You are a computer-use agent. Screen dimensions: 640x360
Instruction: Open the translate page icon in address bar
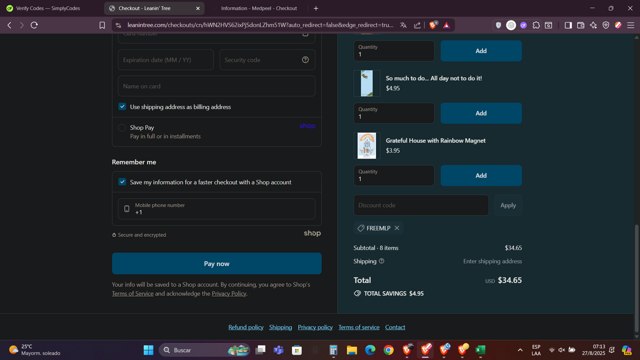tap(403, 25)
